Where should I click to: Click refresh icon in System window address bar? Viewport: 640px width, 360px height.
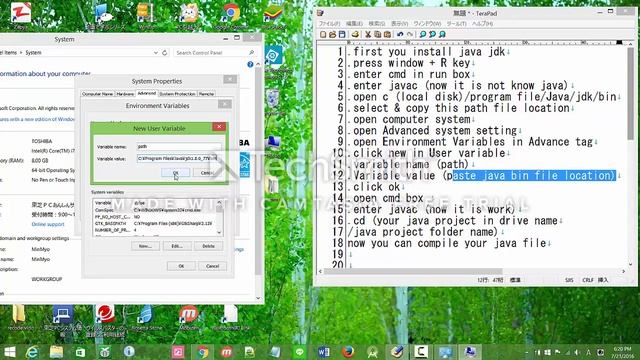coord(164,53)
